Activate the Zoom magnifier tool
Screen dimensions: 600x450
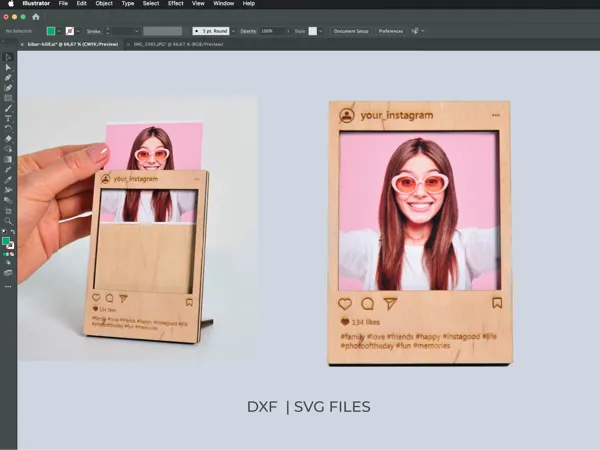8,221
